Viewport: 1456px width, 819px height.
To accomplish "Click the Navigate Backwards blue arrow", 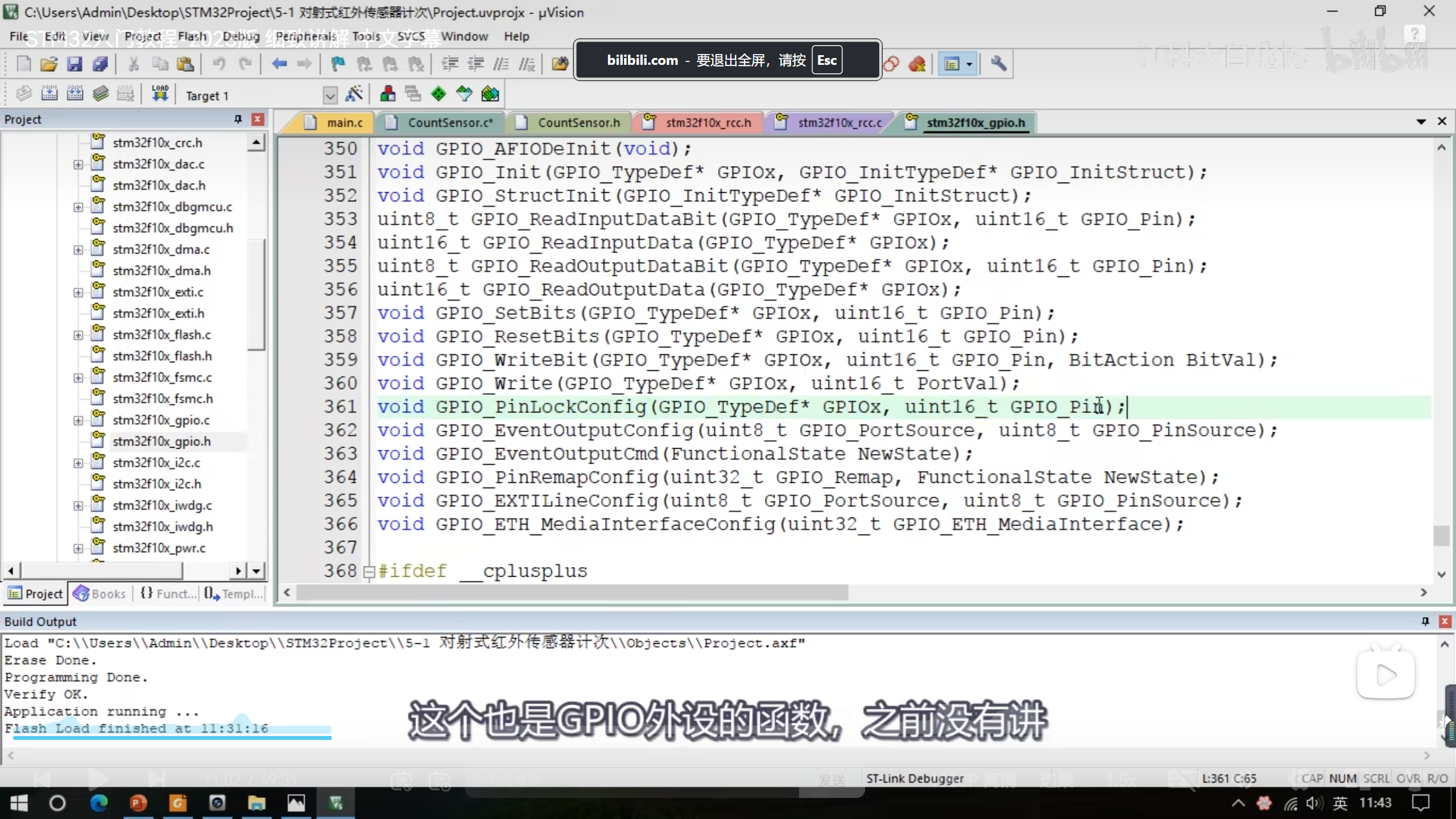I will 279,64.
